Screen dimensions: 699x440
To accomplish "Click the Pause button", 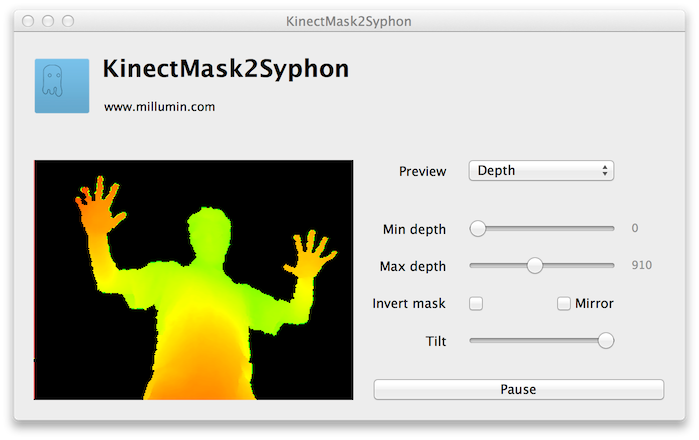I will (x=518, y=390).
